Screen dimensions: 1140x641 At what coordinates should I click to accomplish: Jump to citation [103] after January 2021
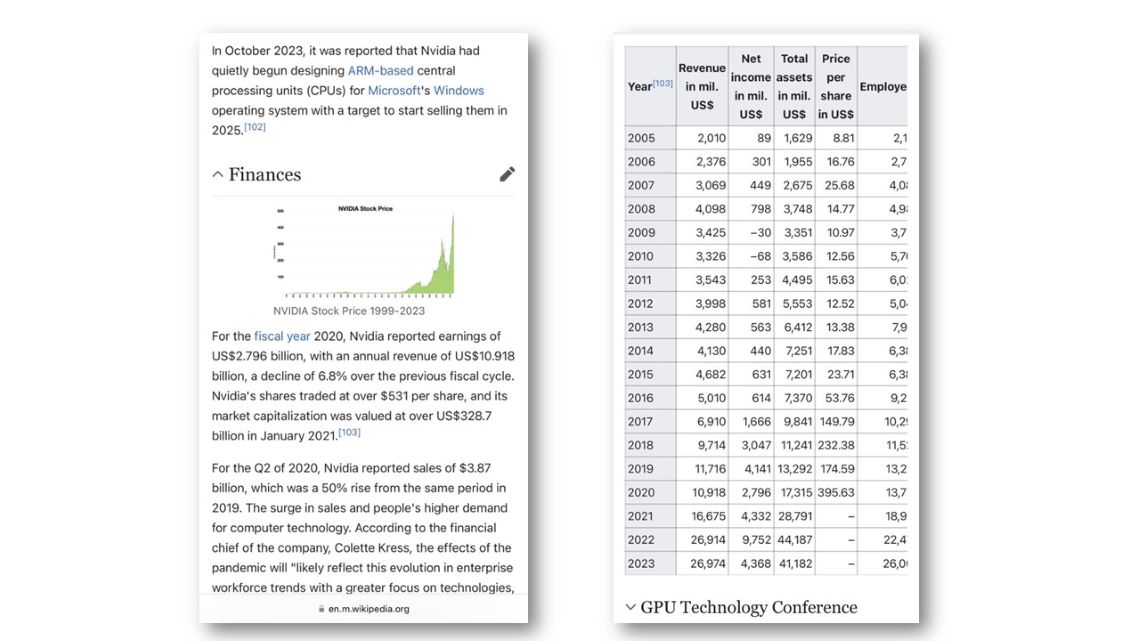click(x=349, y=433)
